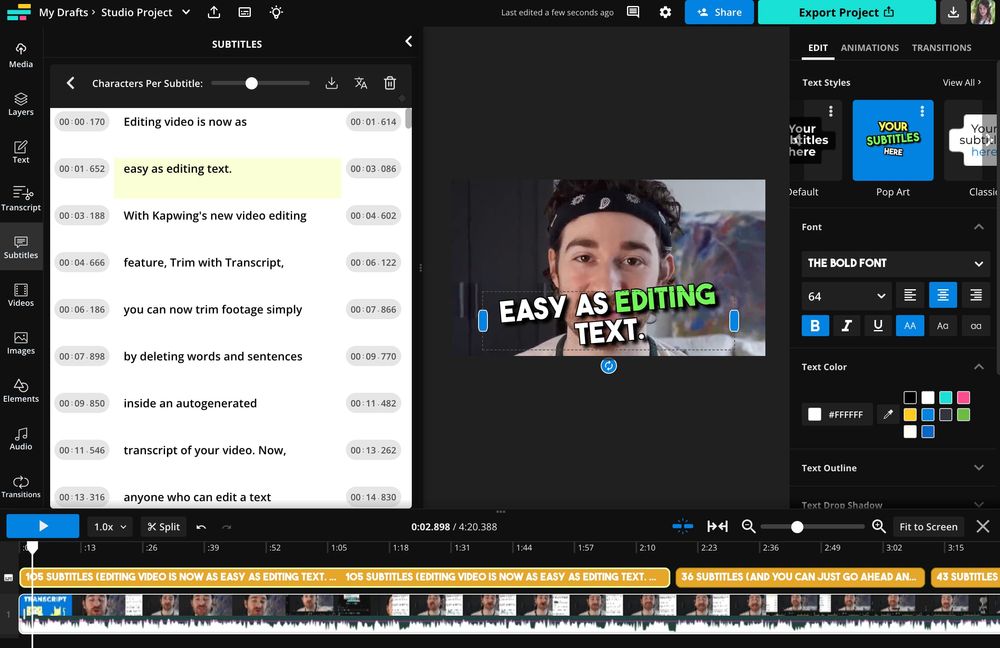Select the Split tool in the toolbar
This screenshot has width=1000, height=648.
[x=163, y=526]
